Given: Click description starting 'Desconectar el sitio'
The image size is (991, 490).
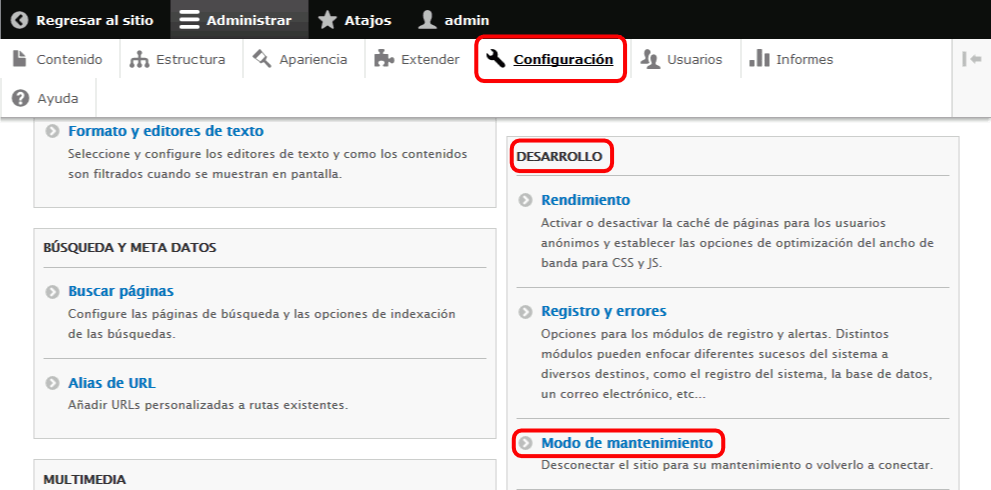Looking at the screenshot, I should (x=737, y=465).
